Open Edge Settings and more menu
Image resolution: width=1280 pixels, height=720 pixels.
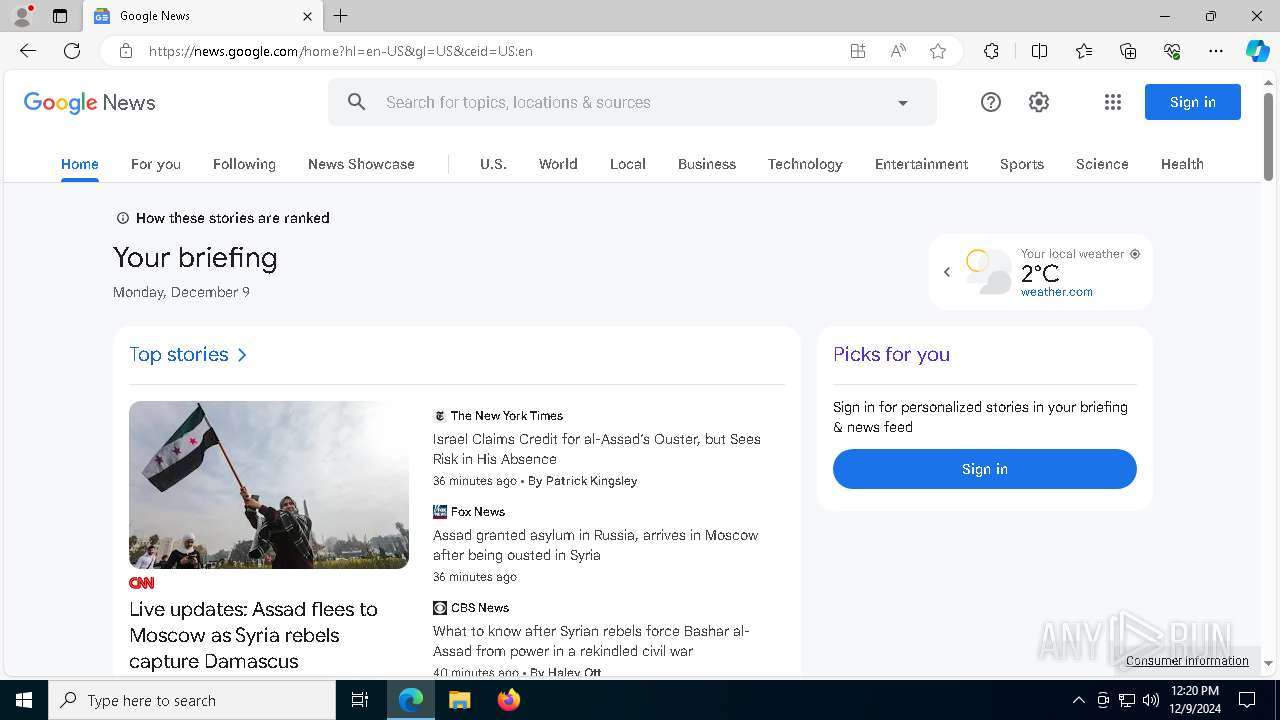1216,51
